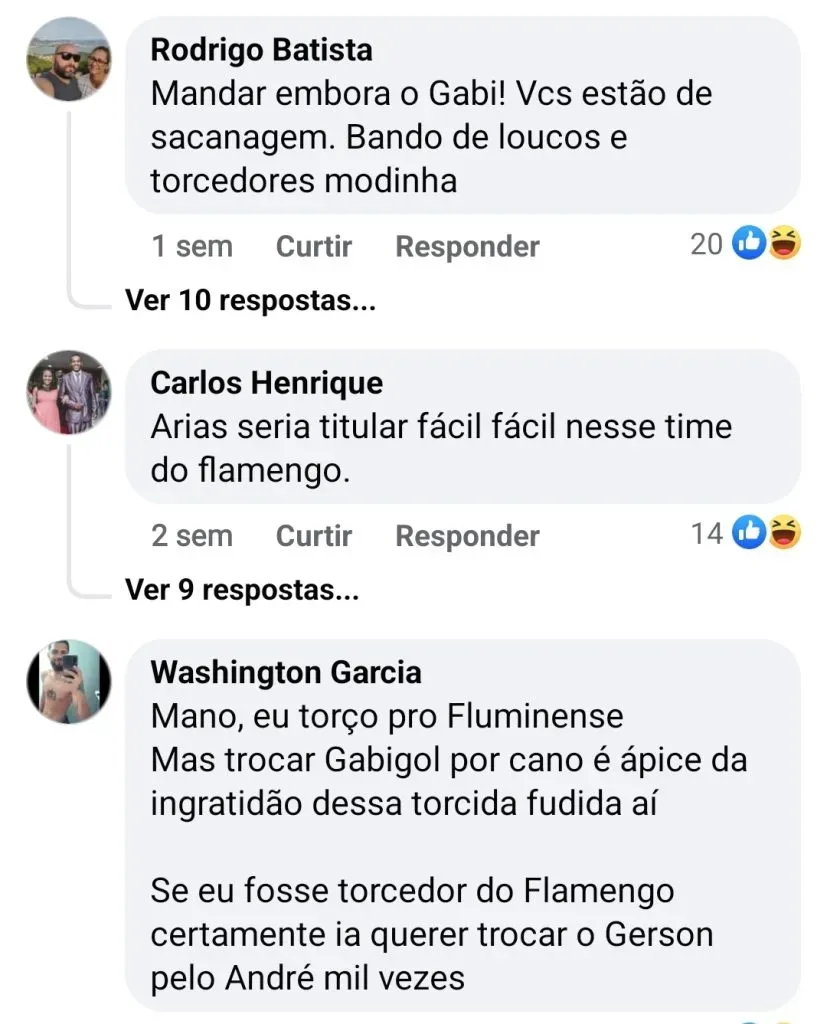This screenshot has width=827, height=1024.
Task: Click Responder under Carlos Henrique's comment
Action: click(x=467, y=536)
